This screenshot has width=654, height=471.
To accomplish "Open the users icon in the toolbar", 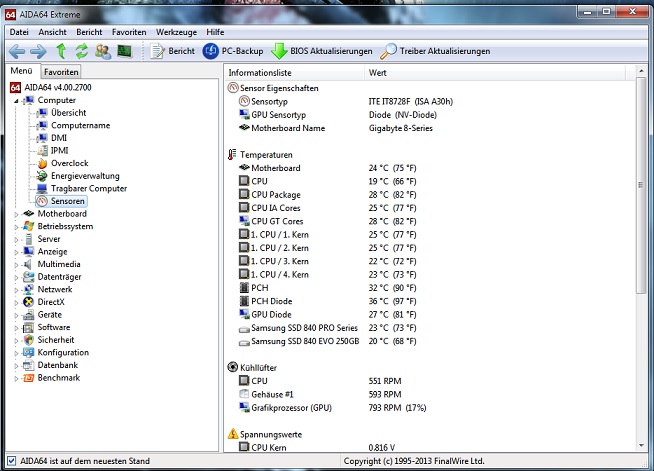I will (x=105, y=51).
